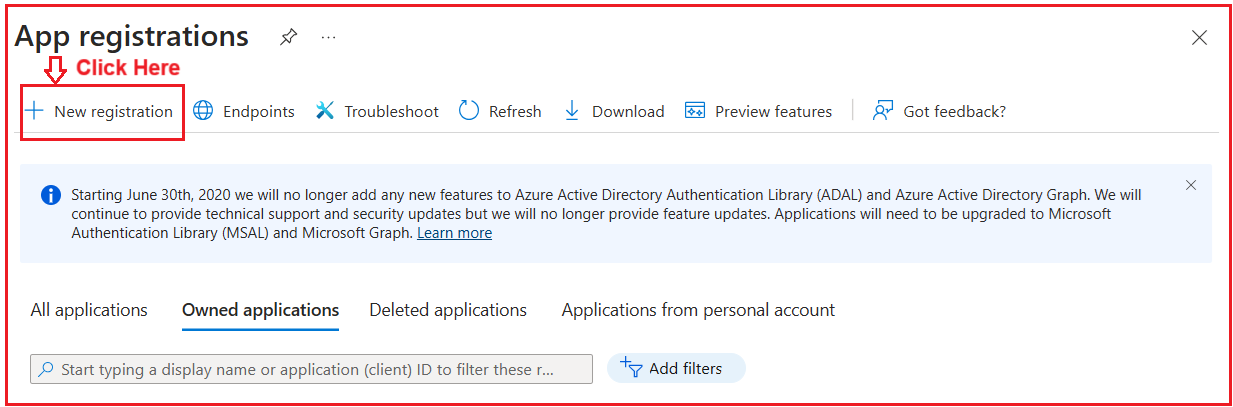The width and height of the screenshot is (1233, 407).
Task: Dismiss the ADAL deprecation notice banner
Action: point(1190,185)
